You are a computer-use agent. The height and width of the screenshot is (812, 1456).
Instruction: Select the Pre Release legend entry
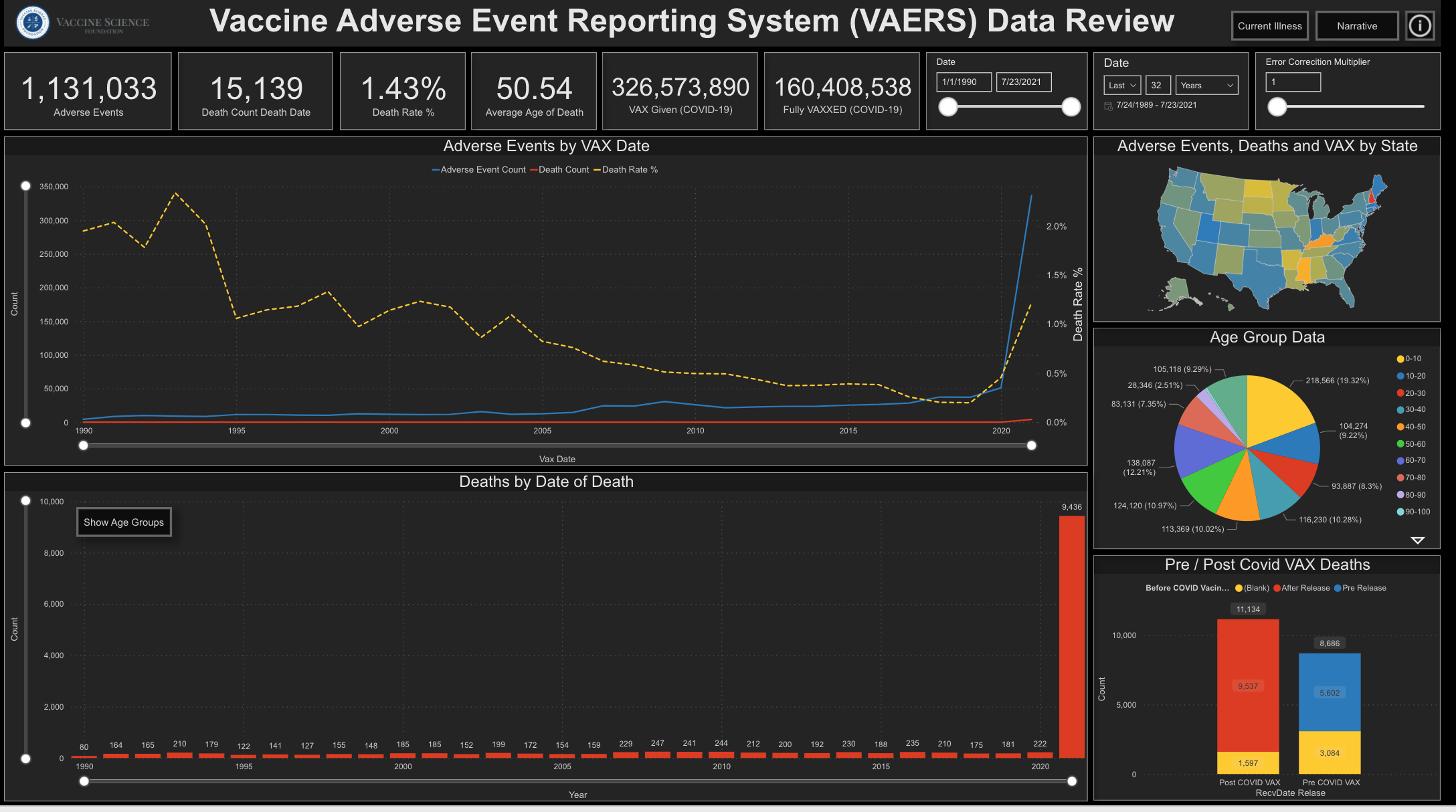(1360, 589)
